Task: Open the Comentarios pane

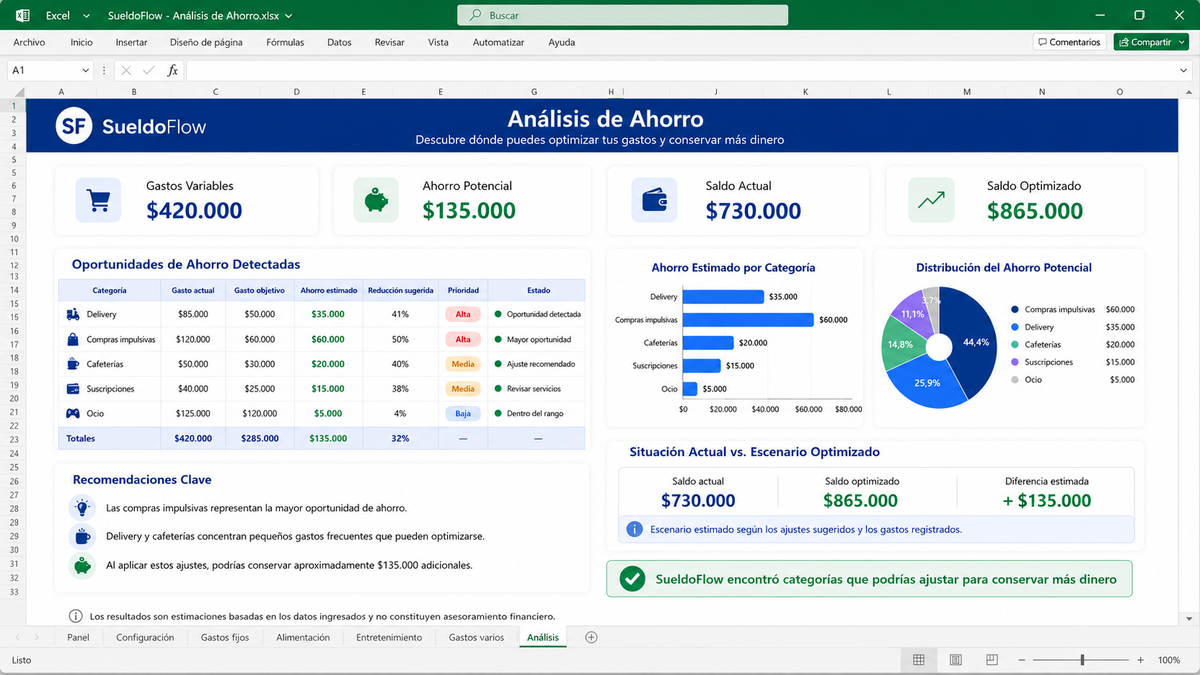Action: point(1069,42)
